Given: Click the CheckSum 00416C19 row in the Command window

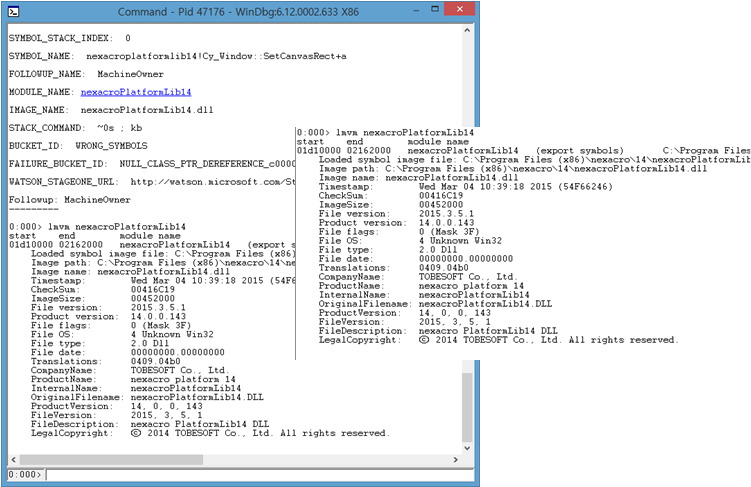Looking at the screenshot, I should point(103,290).
